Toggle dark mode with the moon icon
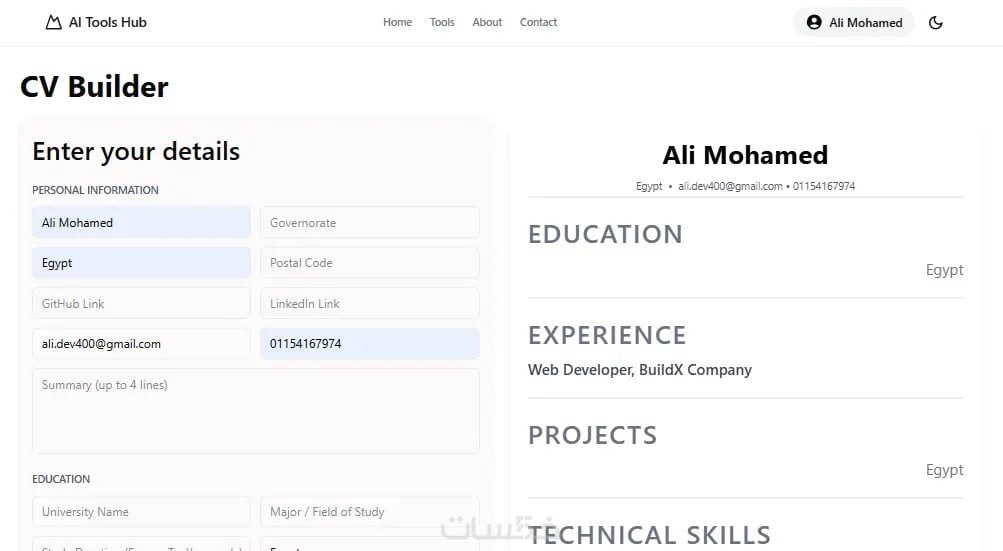The image size is (1003, 551). 936,23
